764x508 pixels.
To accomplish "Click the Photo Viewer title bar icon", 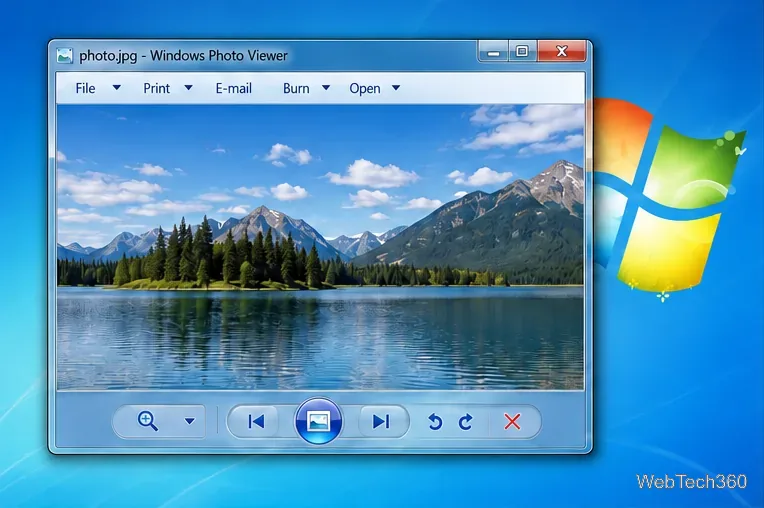I will 64,56.
